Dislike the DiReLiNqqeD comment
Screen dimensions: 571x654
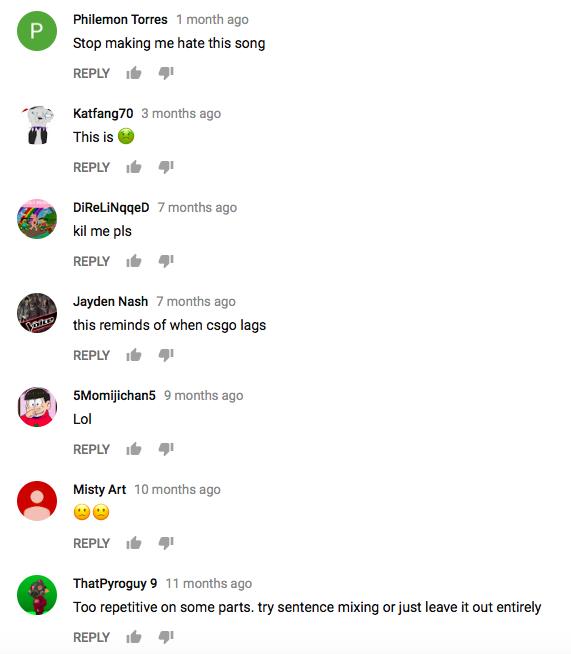[166, 261]
